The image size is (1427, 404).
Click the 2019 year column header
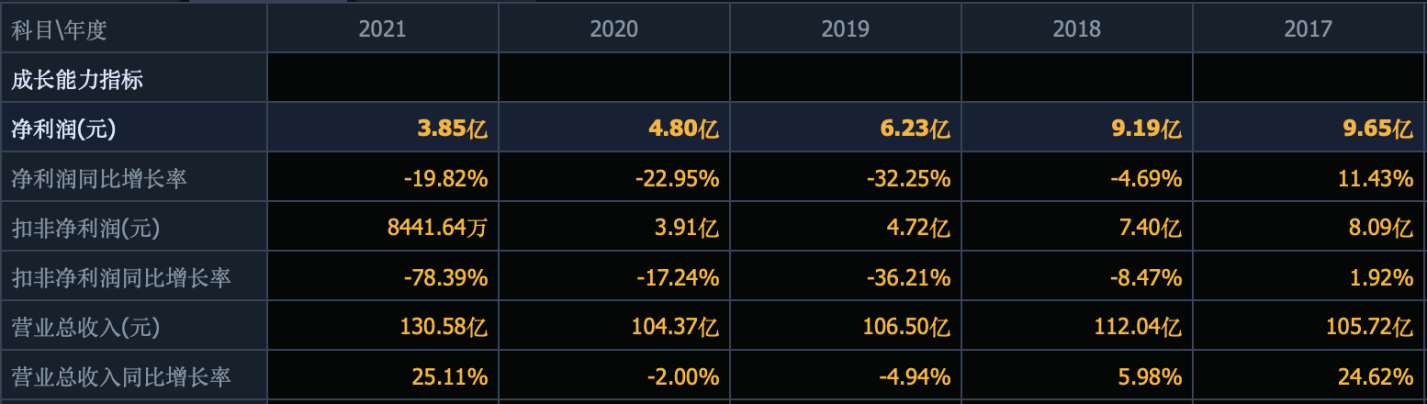coord(845,29)
